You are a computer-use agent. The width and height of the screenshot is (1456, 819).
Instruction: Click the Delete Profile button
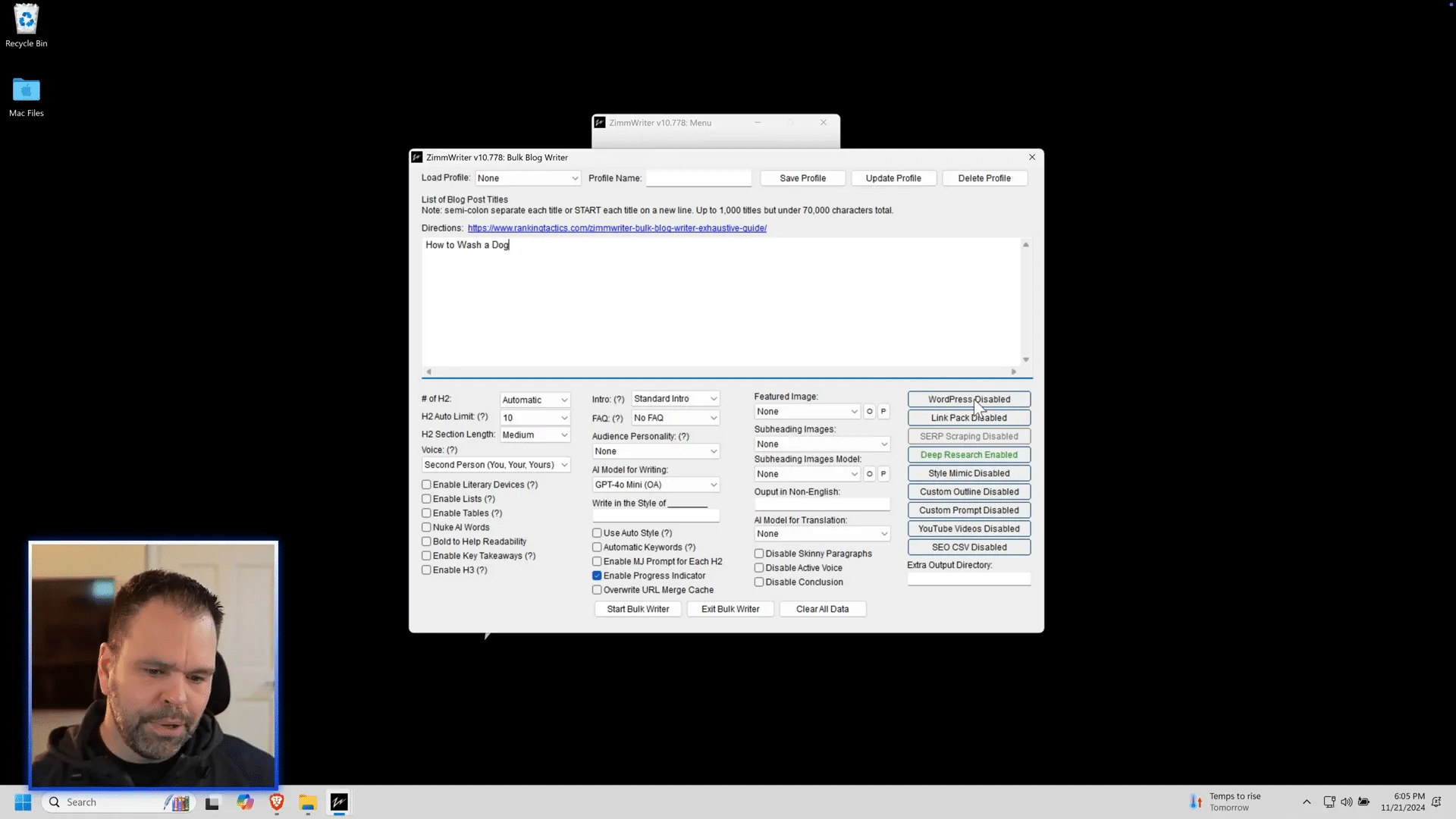[x=984, y=178]
